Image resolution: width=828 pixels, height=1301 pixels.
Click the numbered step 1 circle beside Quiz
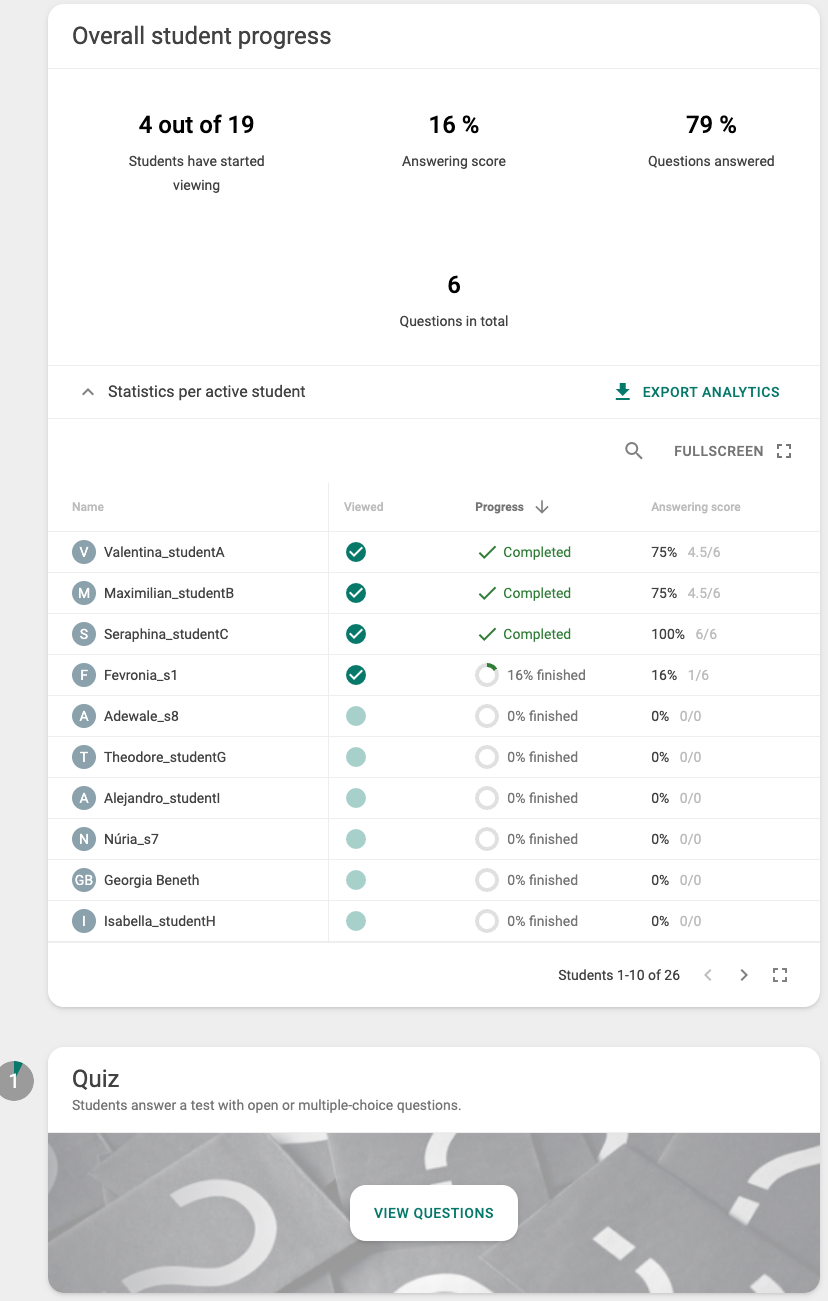pos(15,1080)
